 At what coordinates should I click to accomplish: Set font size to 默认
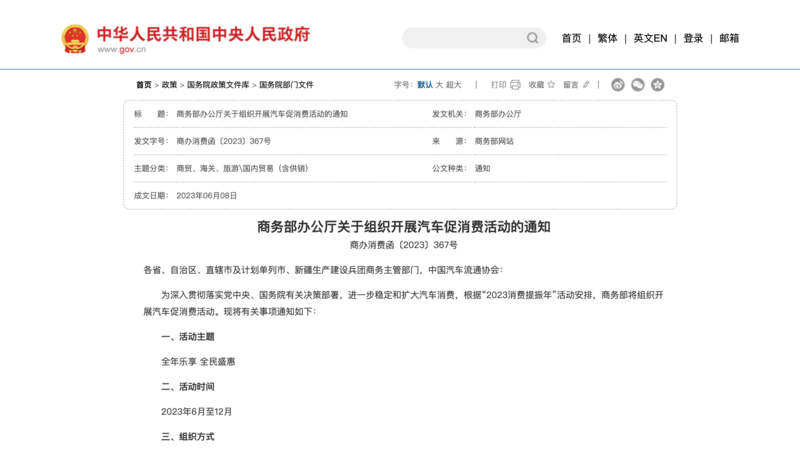(x=425, y=85)
